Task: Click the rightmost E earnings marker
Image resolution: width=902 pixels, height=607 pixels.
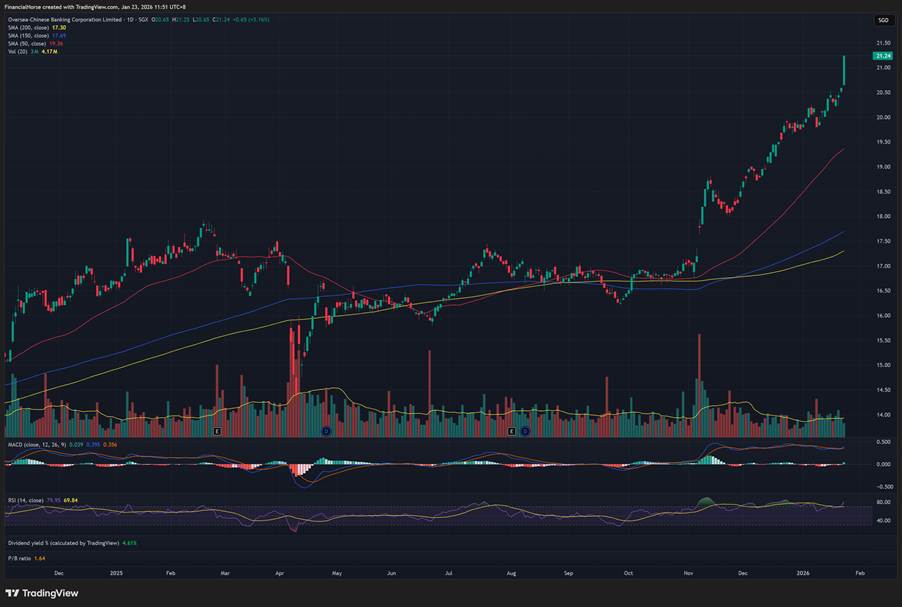Action: [x=512, y=430]
